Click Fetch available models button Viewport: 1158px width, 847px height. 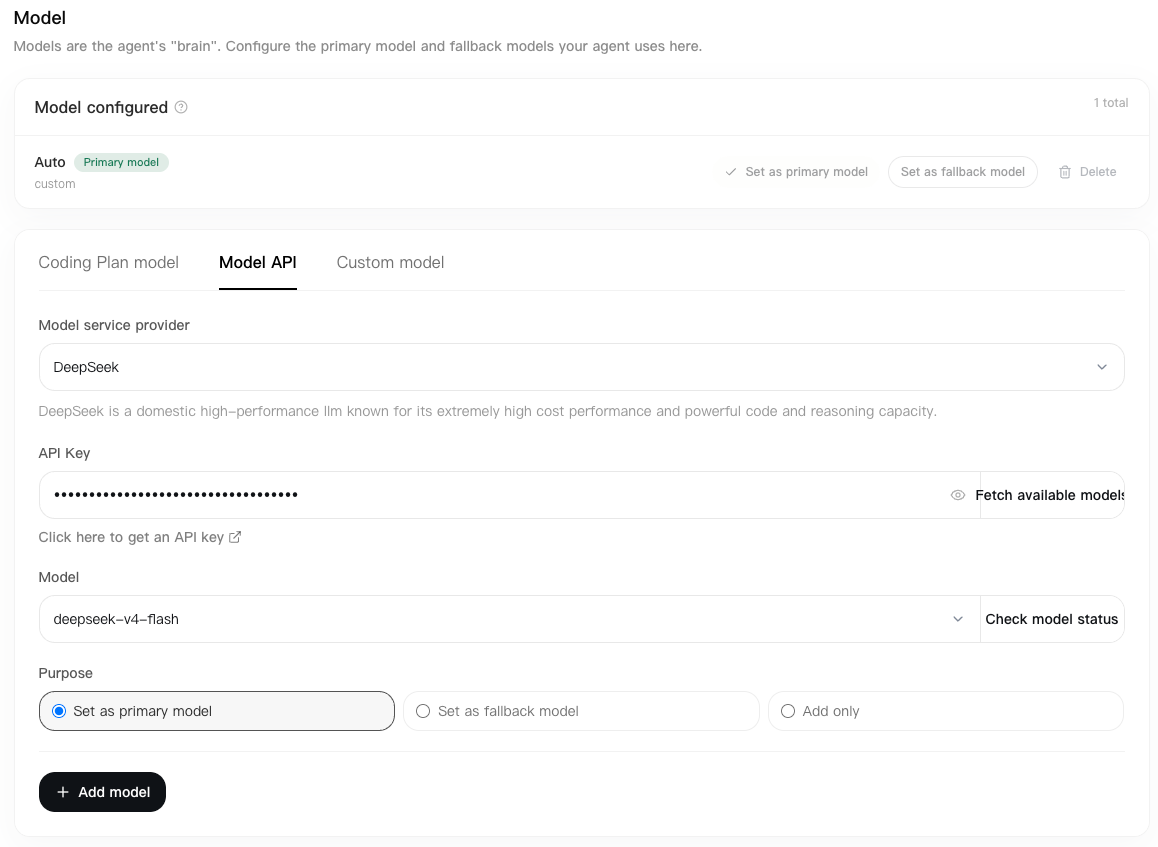tap(1052, 495)
